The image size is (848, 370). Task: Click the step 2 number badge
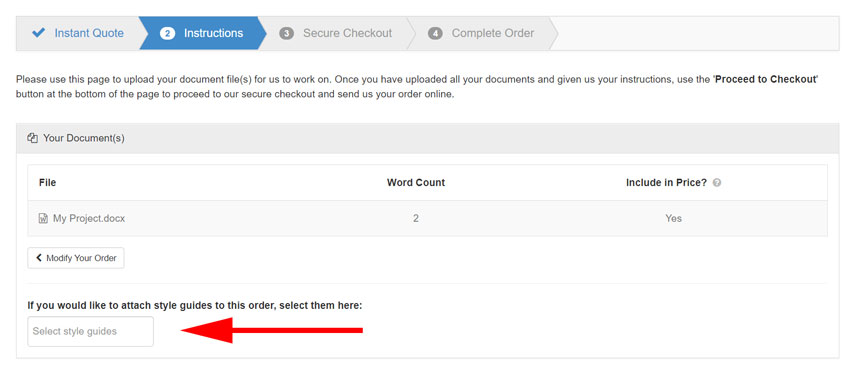coord(167,33)
